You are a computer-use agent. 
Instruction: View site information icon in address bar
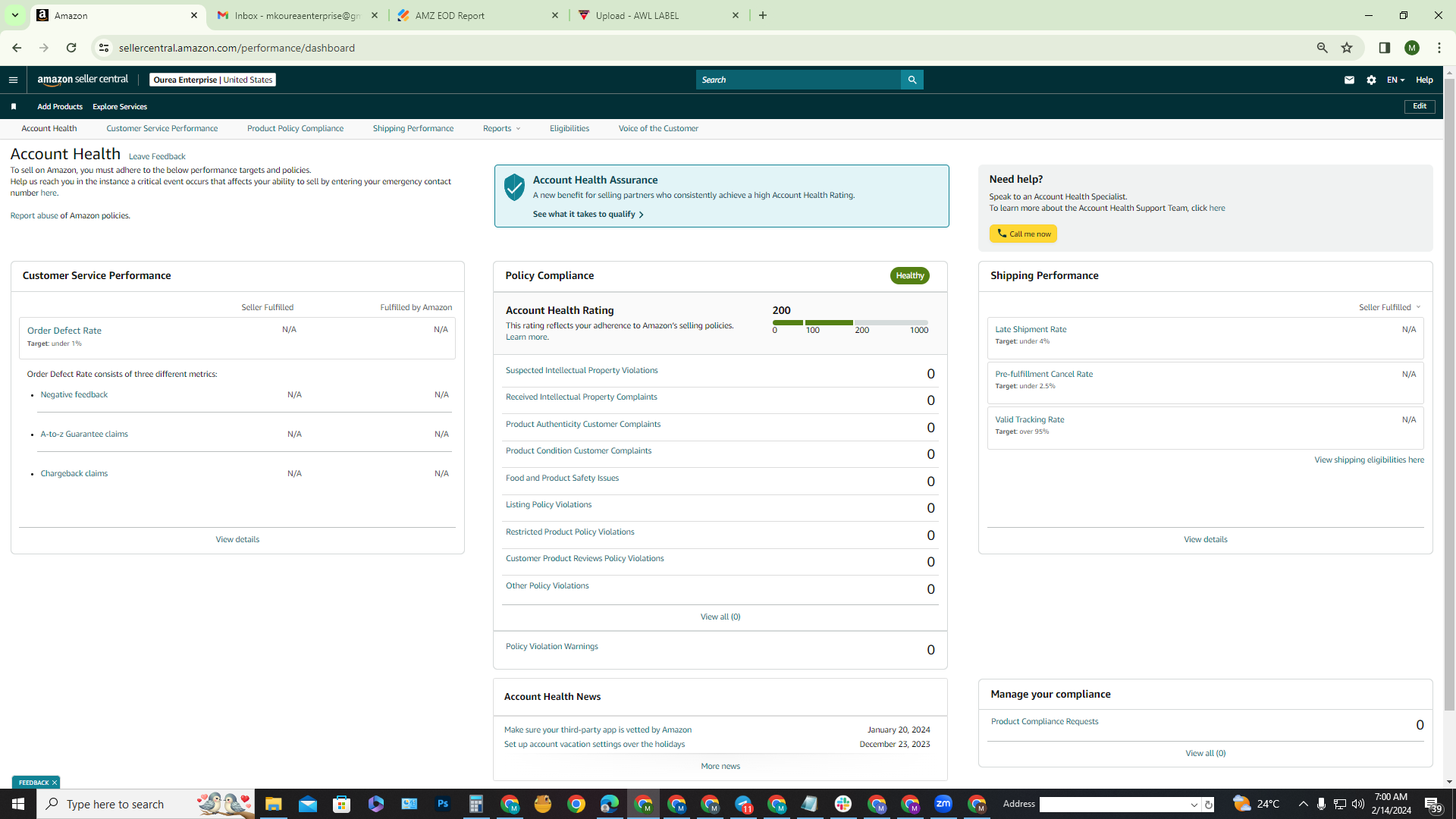click(104, 48)
